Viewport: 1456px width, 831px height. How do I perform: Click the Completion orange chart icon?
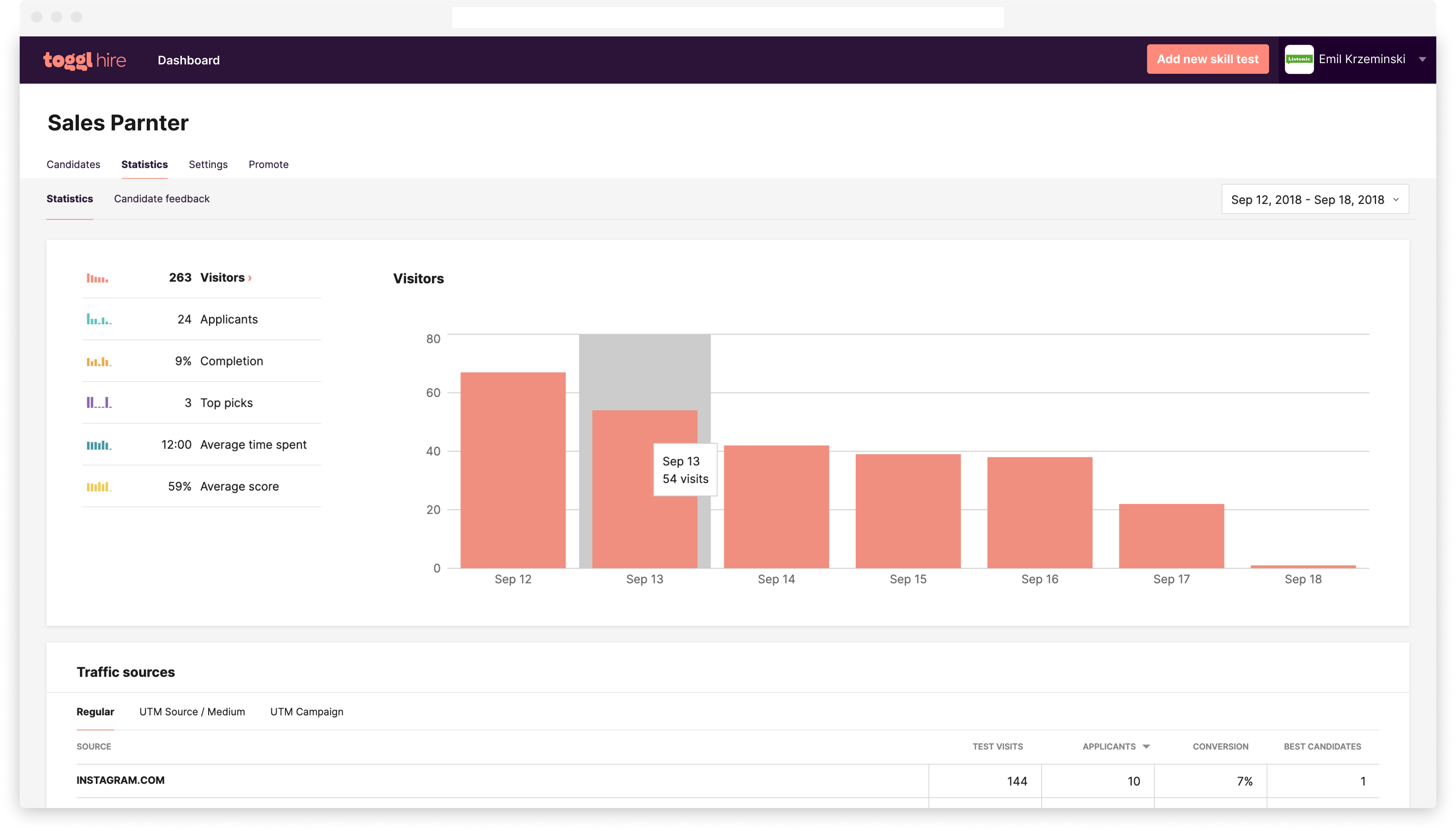click(x=98, y=361)
